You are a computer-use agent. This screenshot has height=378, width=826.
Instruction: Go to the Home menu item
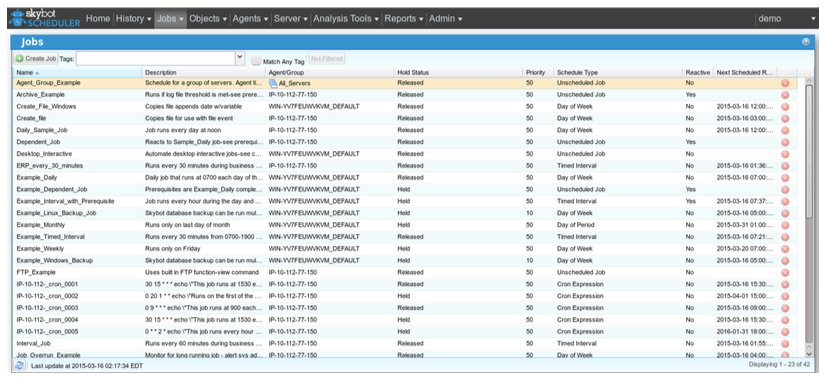pyautogui.click(x=98, y=18)
